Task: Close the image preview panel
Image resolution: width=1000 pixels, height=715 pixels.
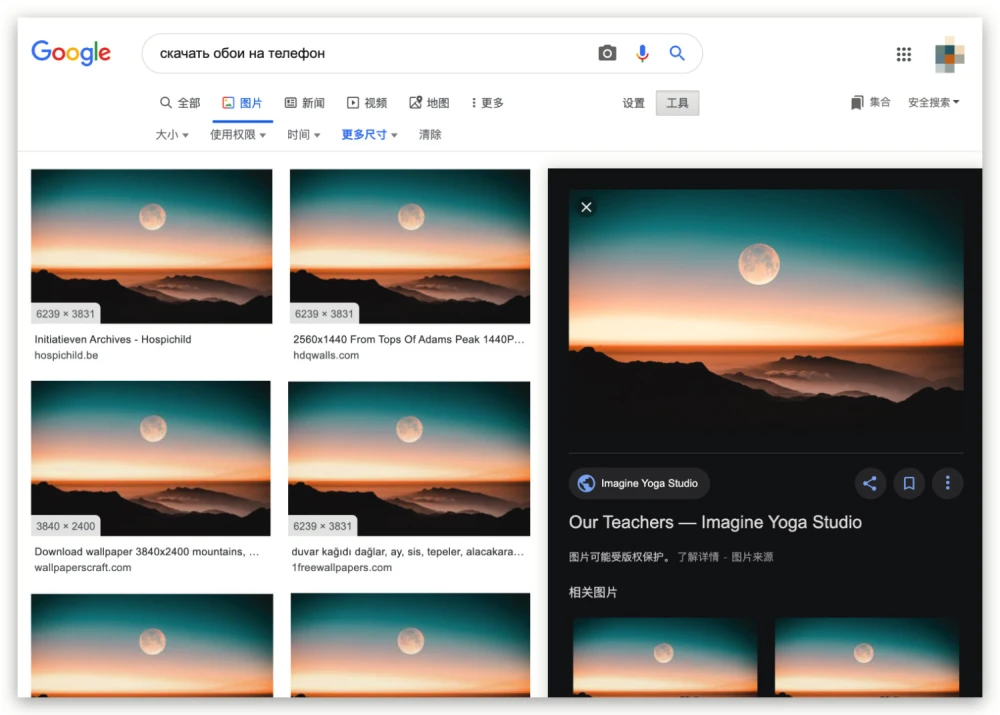Action: click(586, 207)
